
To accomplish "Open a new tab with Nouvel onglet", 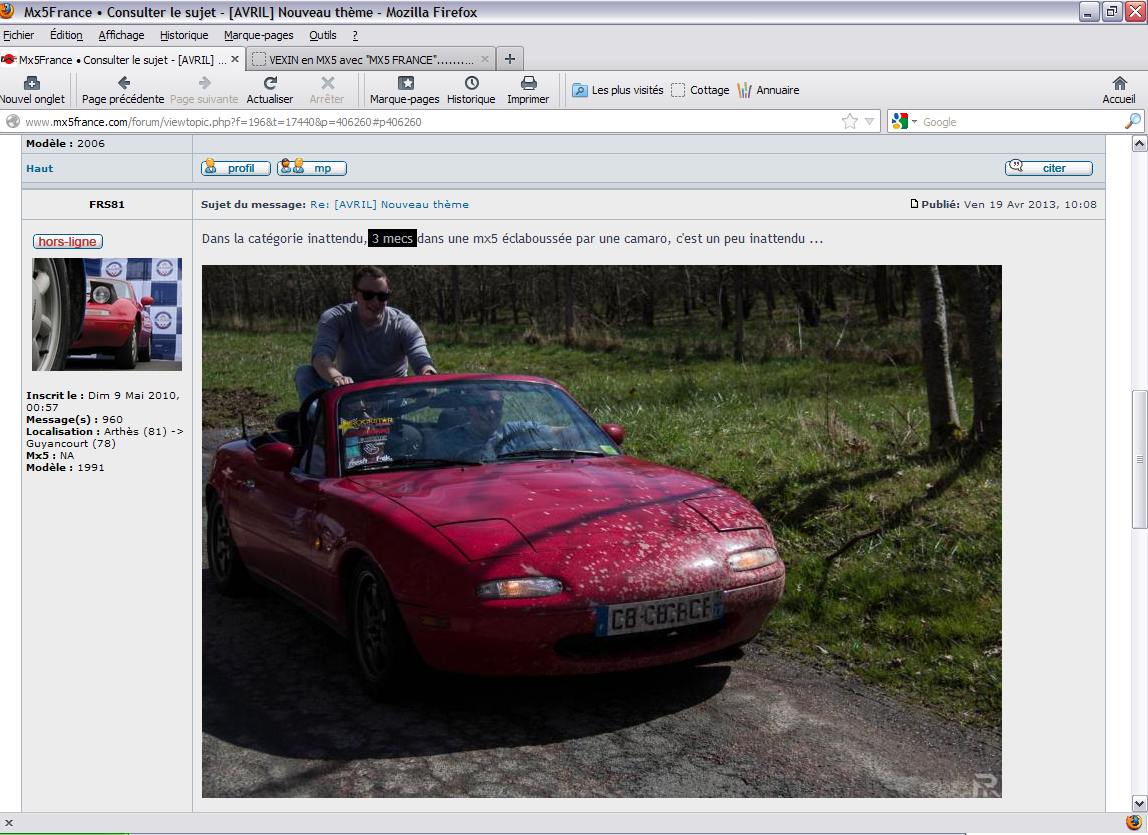I will coord(32,90).
